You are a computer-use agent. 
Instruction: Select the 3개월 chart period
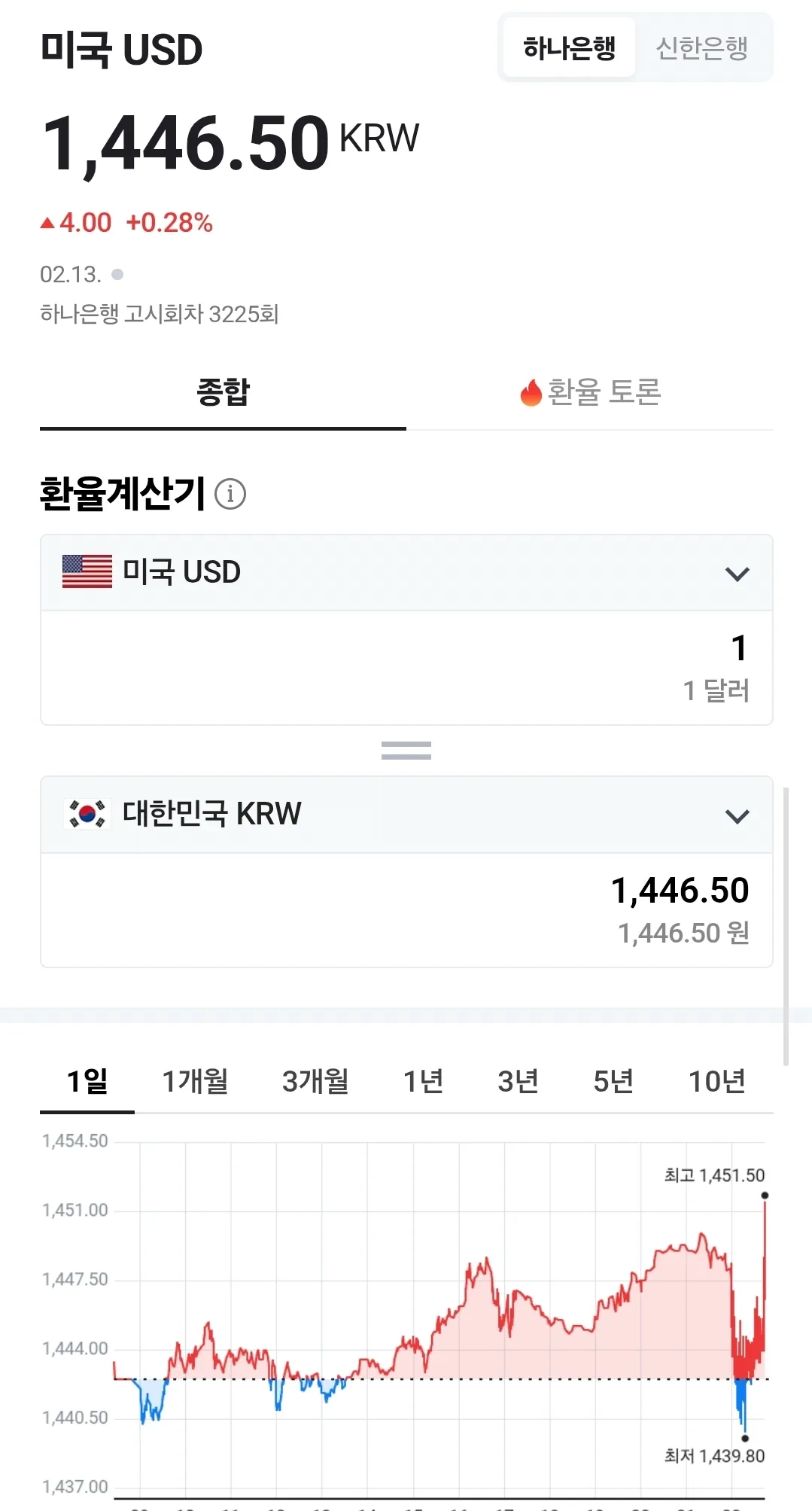pos(315,1081)
